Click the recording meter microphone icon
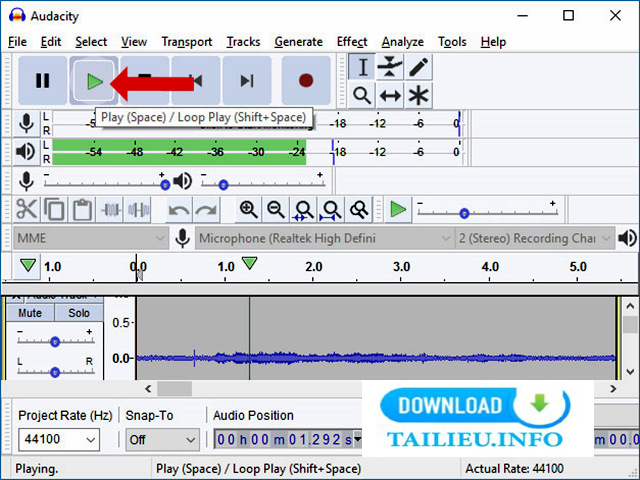The height and width of the screenshot is (480, 640). (26, 123)
